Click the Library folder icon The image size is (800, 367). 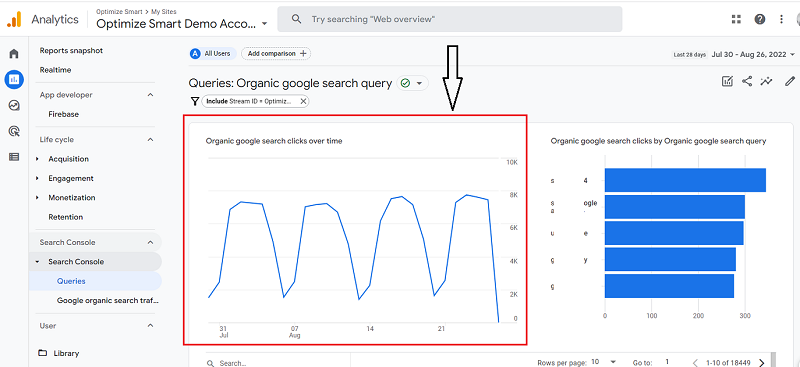coord(43,353)
